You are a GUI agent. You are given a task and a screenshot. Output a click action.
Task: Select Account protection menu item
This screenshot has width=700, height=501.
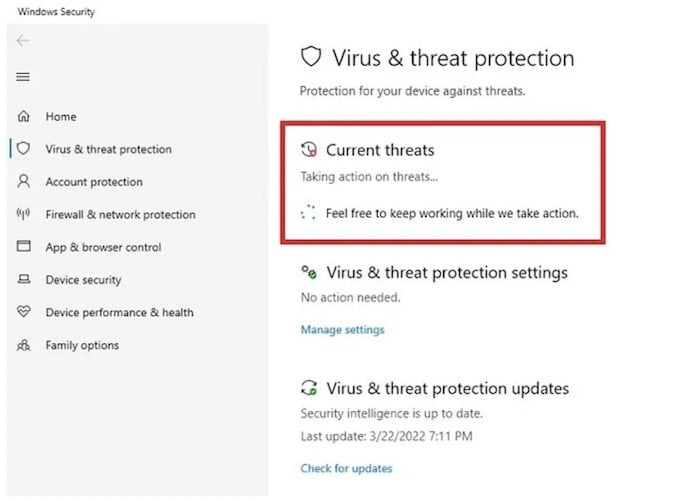94,182
